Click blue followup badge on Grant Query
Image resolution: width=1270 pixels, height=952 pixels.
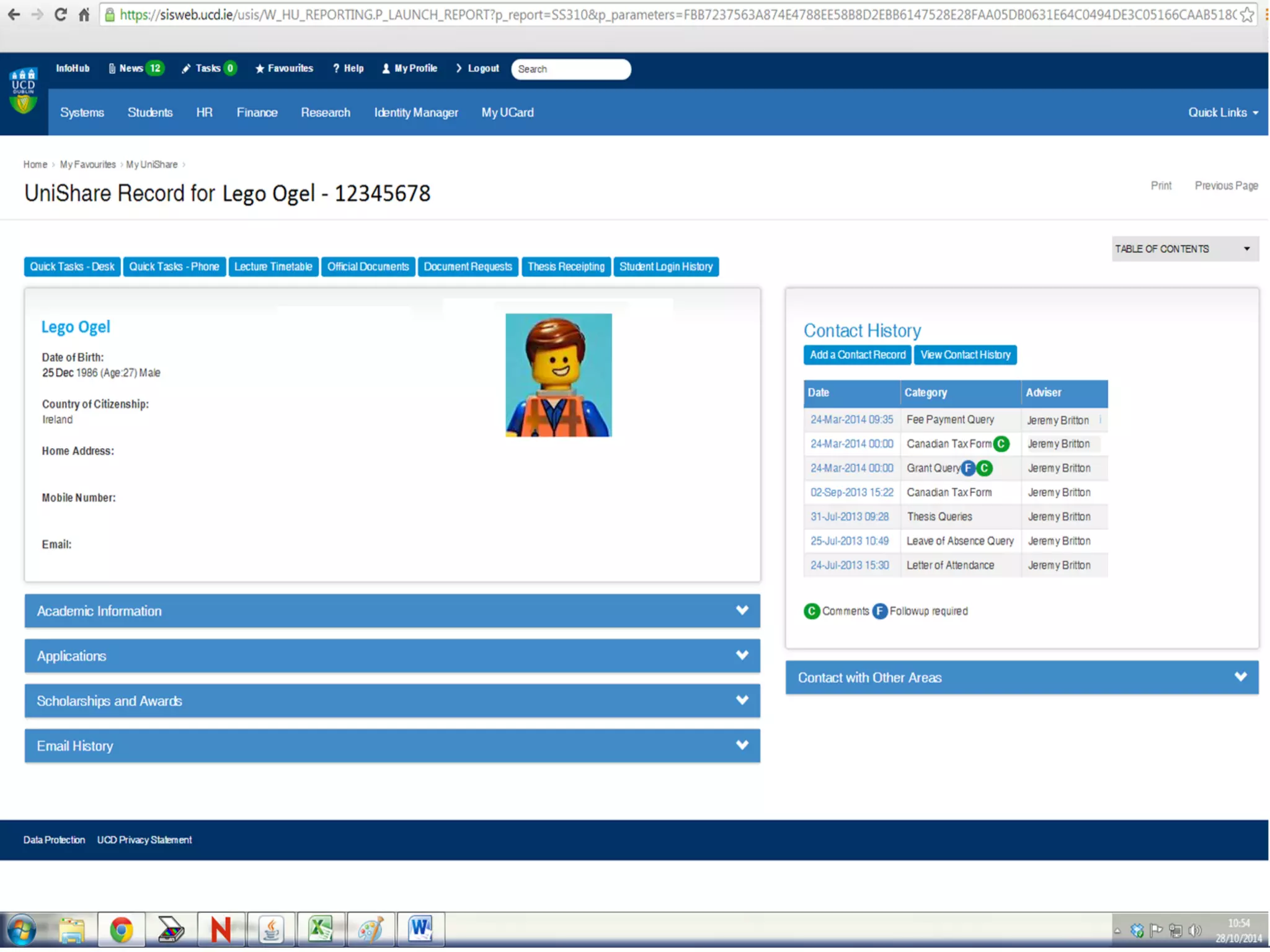(x=968, y=469)
